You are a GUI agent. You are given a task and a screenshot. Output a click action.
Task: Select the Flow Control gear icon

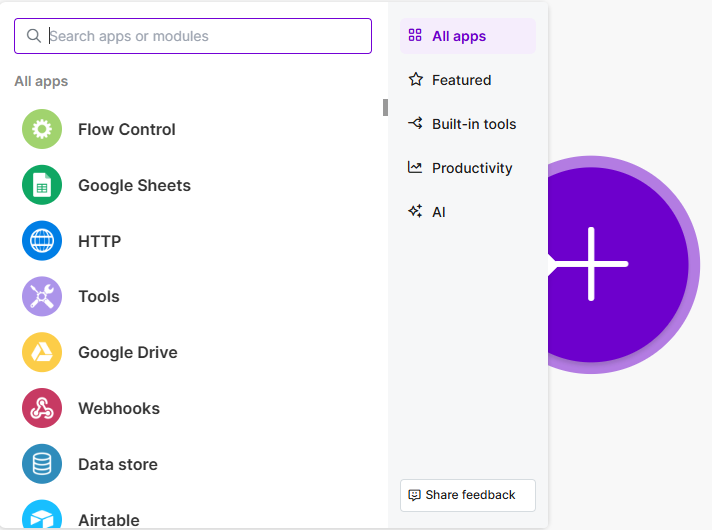click(x=42, y=129)
